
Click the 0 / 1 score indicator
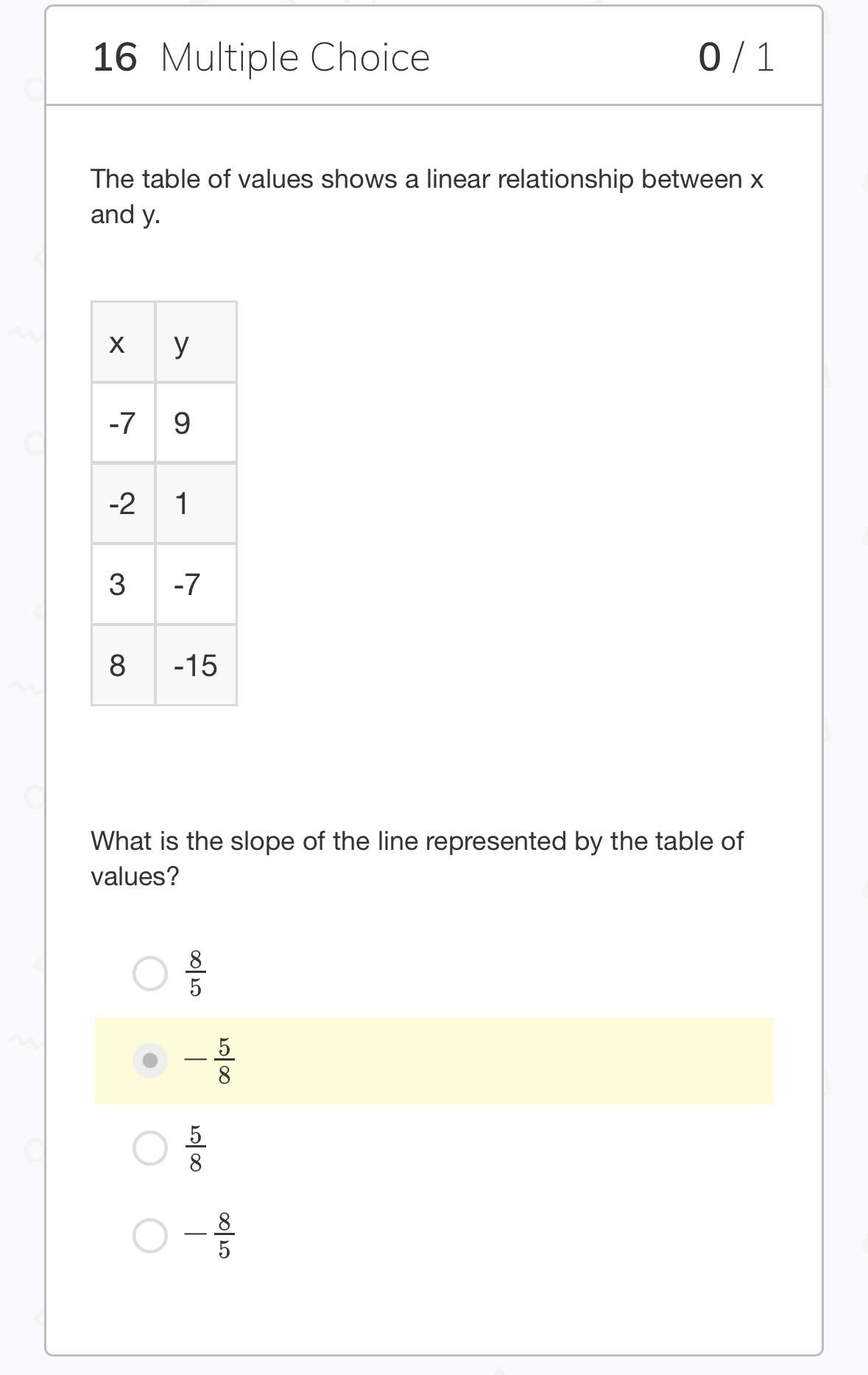(x=736, y=57)
